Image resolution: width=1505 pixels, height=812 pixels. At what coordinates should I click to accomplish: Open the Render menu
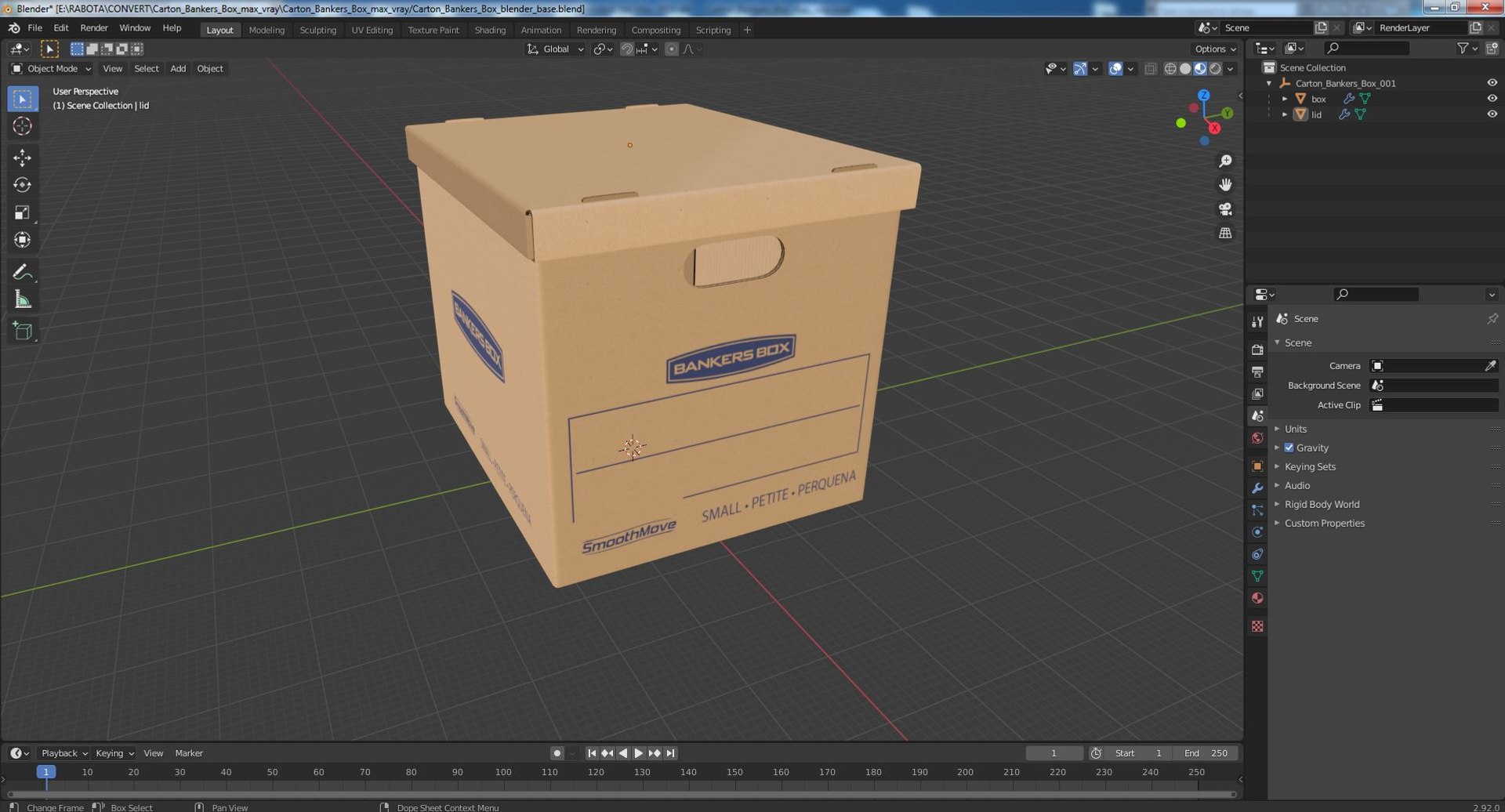(x=94, y=28)
